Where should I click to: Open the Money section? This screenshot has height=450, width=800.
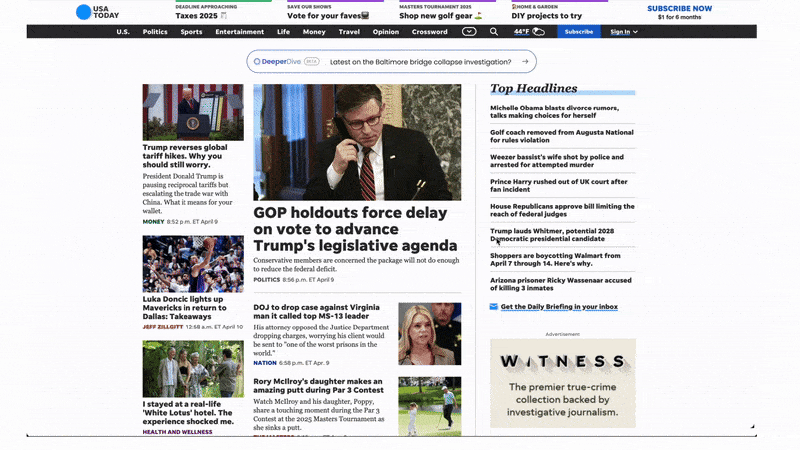coord(314,32)
